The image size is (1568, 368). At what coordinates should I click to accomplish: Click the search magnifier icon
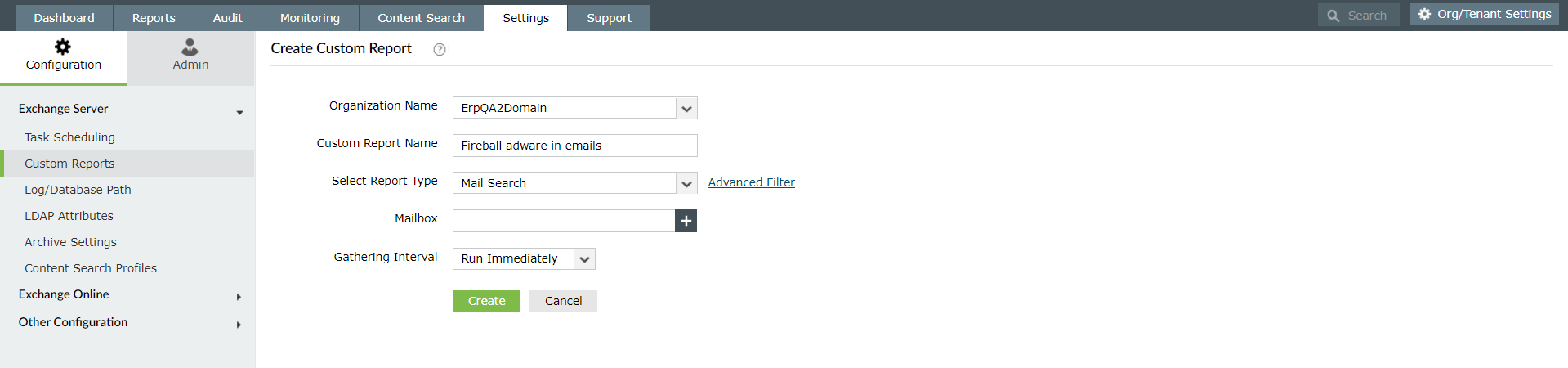click(1333, 16)
